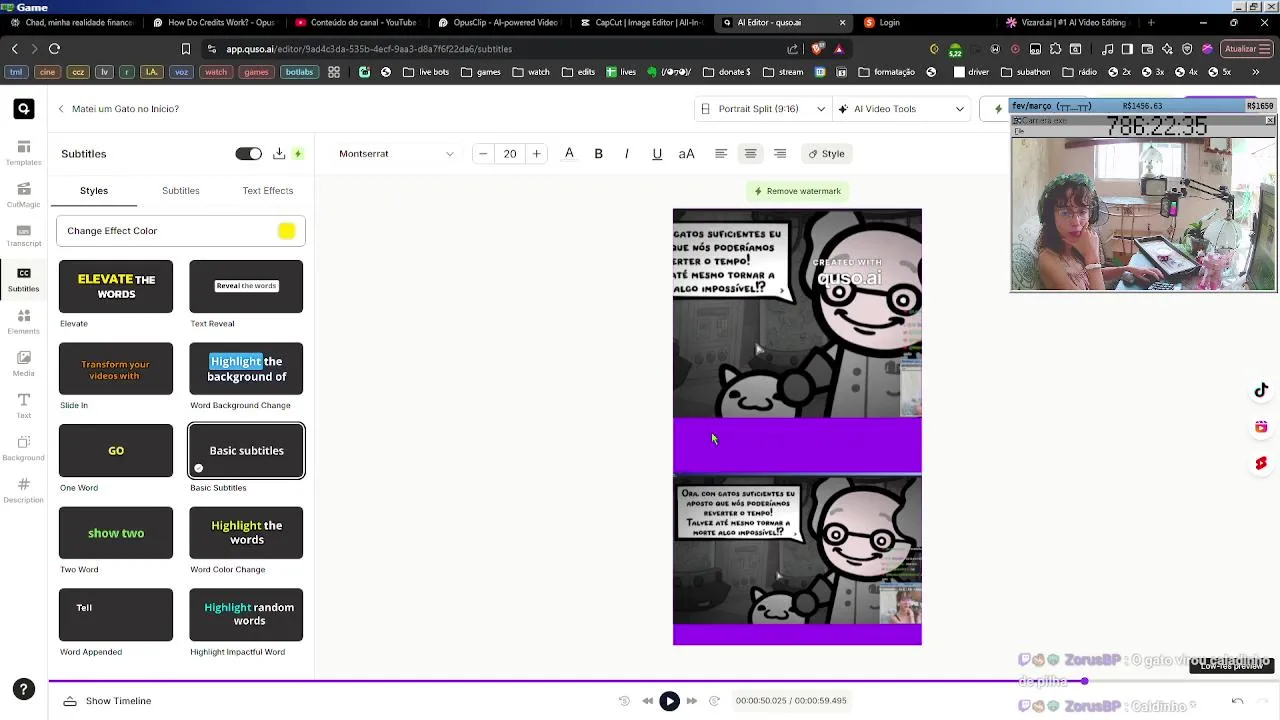
Task: Align subtitle text right
Action: [x=780, y=154]
